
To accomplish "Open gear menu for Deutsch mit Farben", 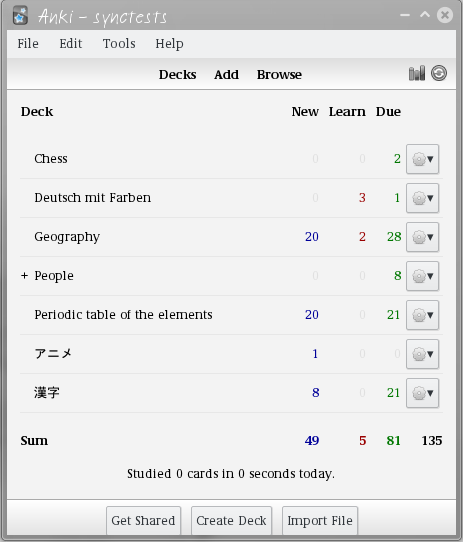I will coord(423,198).
